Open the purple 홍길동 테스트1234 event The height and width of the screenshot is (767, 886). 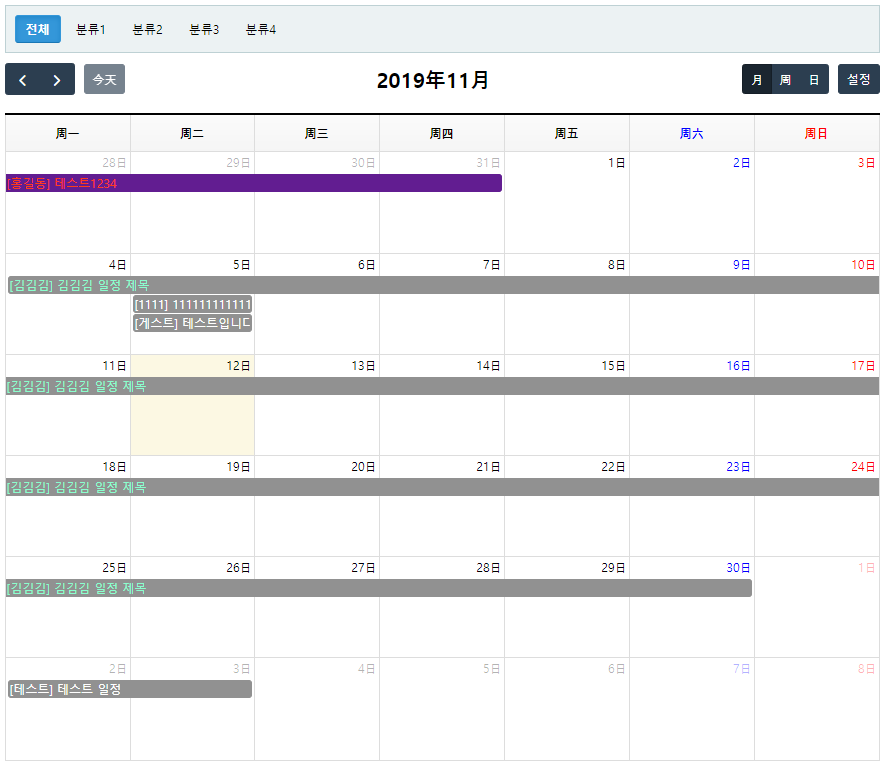tap(253, 183)
